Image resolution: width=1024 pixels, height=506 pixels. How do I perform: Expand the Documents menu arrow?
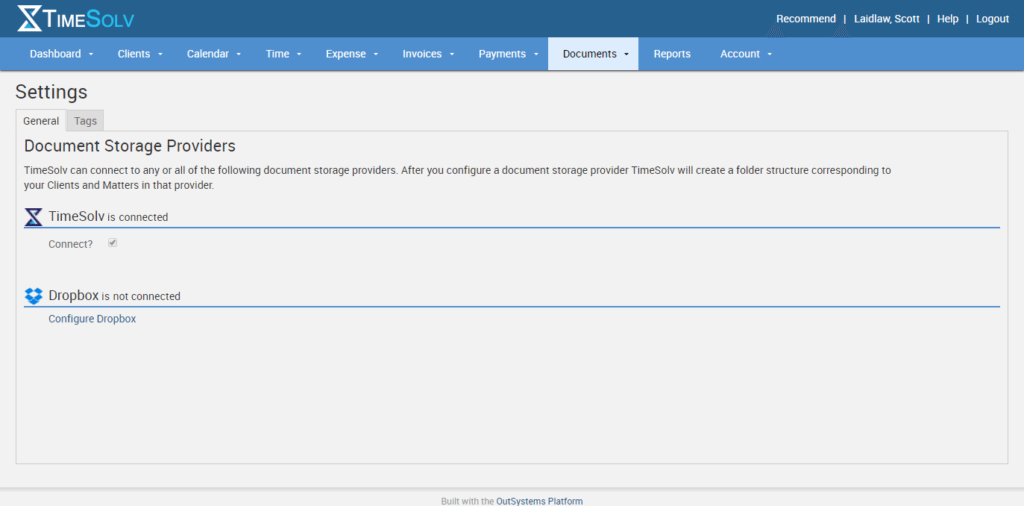point(626,54)
